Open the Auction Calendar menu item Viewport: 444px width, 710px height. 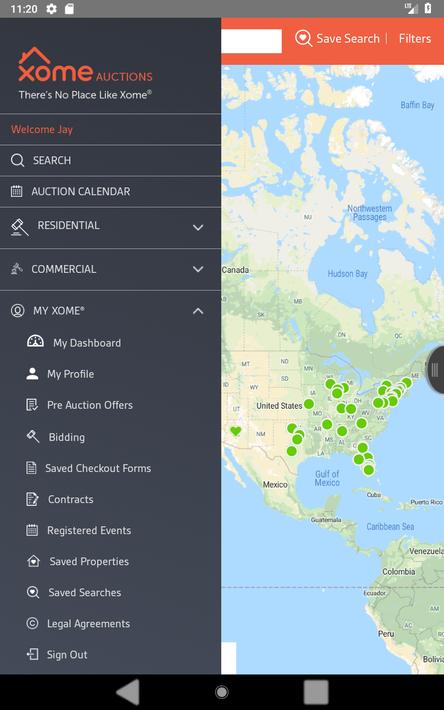[110, 192]
